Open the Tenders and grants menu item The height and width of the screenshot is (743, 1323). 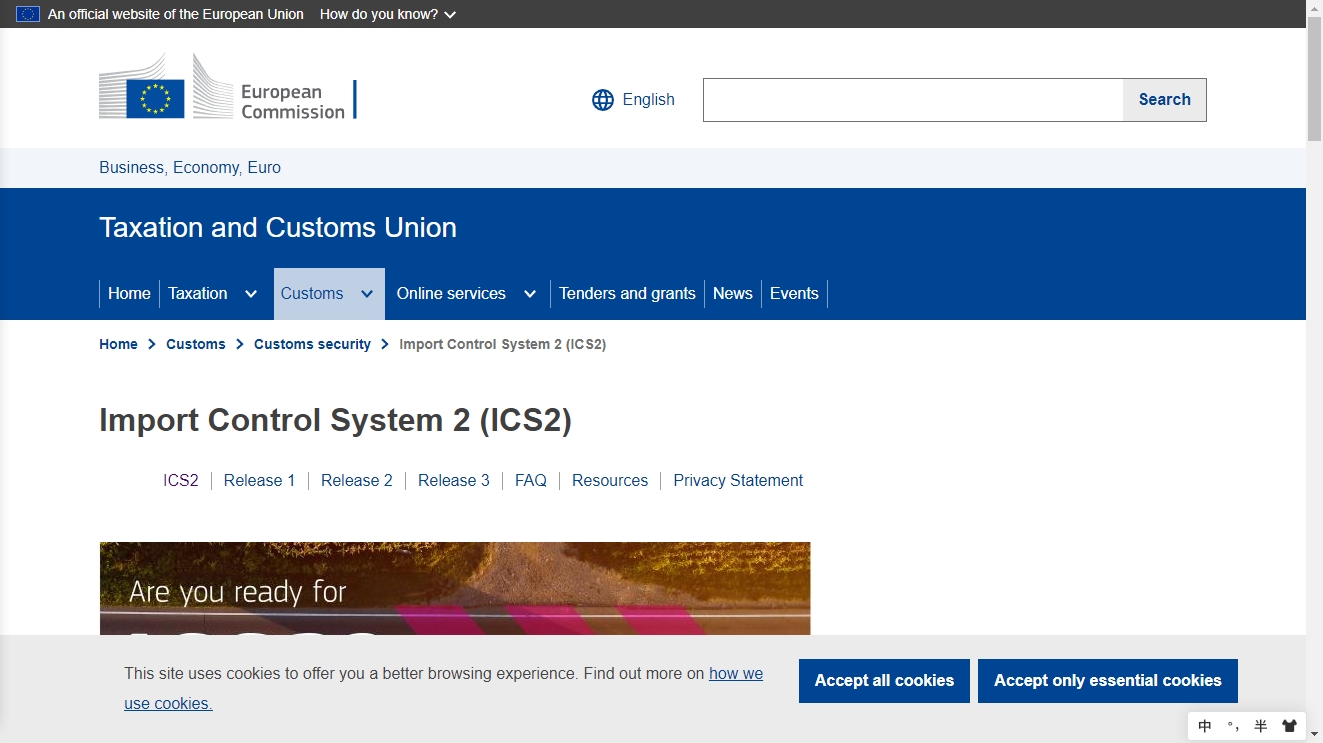point(627,294)
